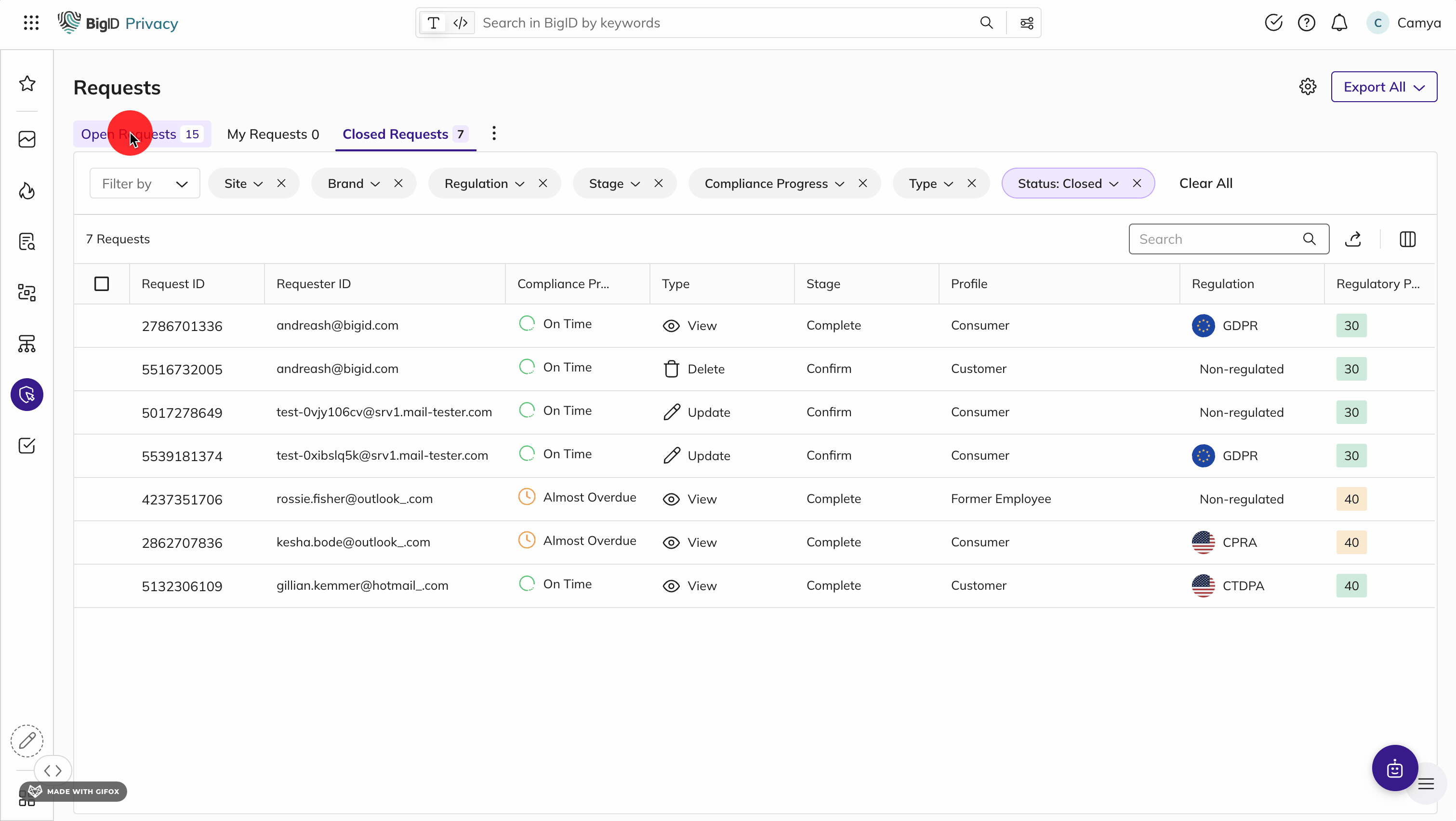Toggle the master checkbox to select all requests

[x=102, y=283]
